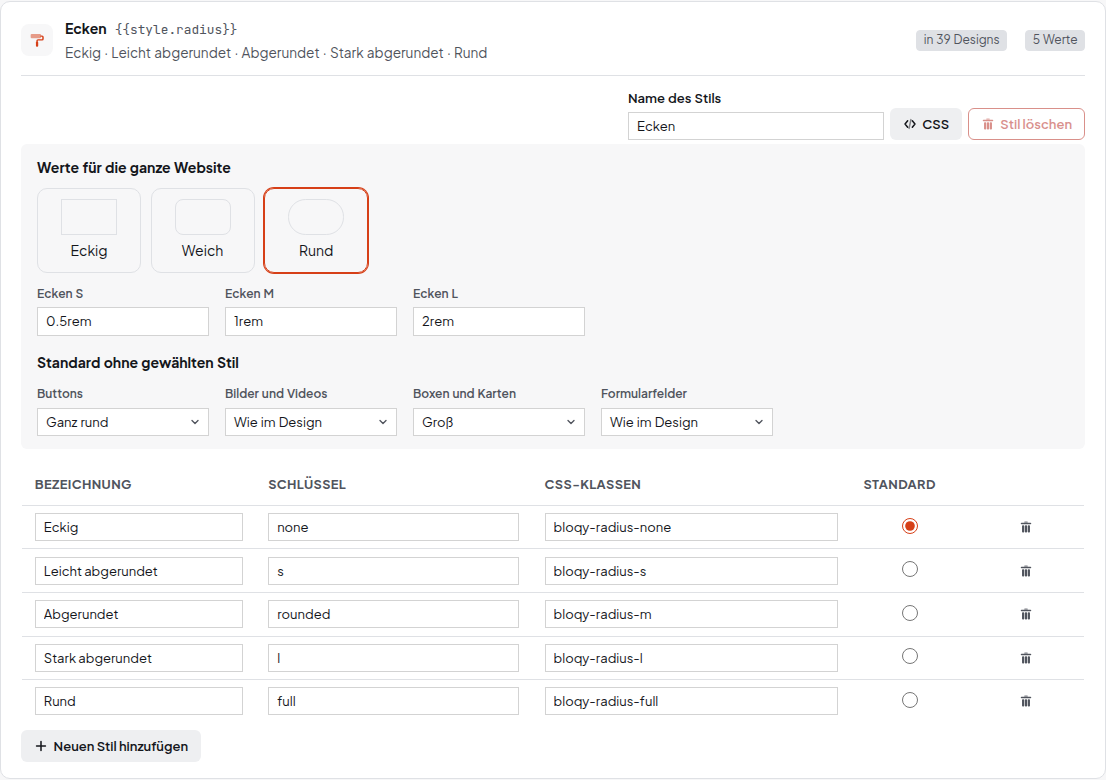The height and width of the screenshot is (780, 1106).
Task: Pick the Rund preset card
Action: coord(316,230)
